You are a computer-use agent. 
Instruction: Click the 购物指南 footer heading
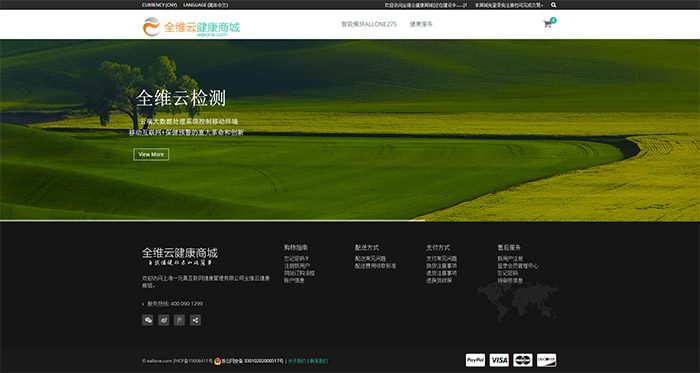point(296,247)
